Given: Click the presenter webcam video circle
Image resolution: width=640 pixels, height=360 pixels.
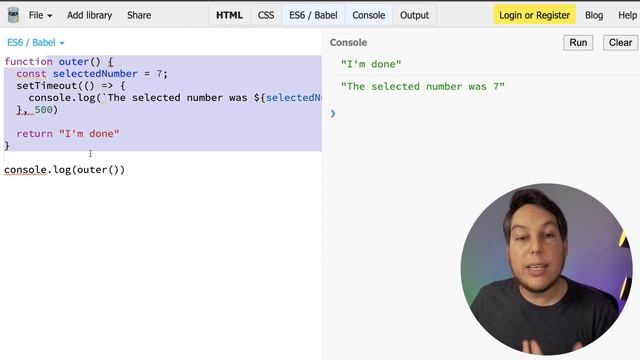Looking at the screenshot, I should click(x=546, y=269).
